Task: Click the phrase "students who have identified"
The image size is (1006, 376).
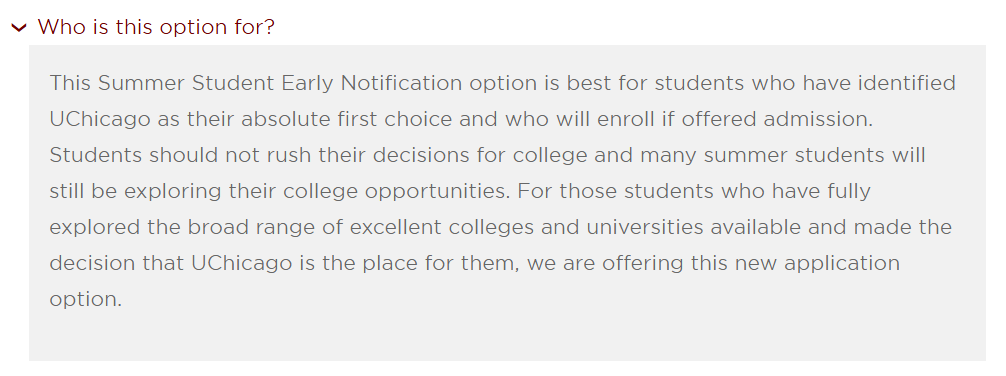Action: click(805, 83)
